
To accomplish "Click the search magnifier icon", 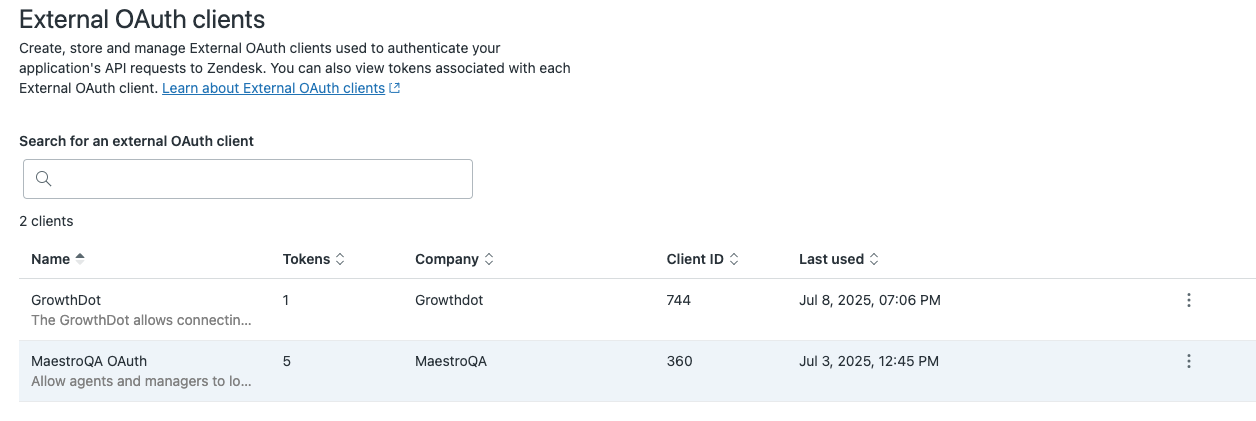I will pyautogui.click(x=43, y=179).
